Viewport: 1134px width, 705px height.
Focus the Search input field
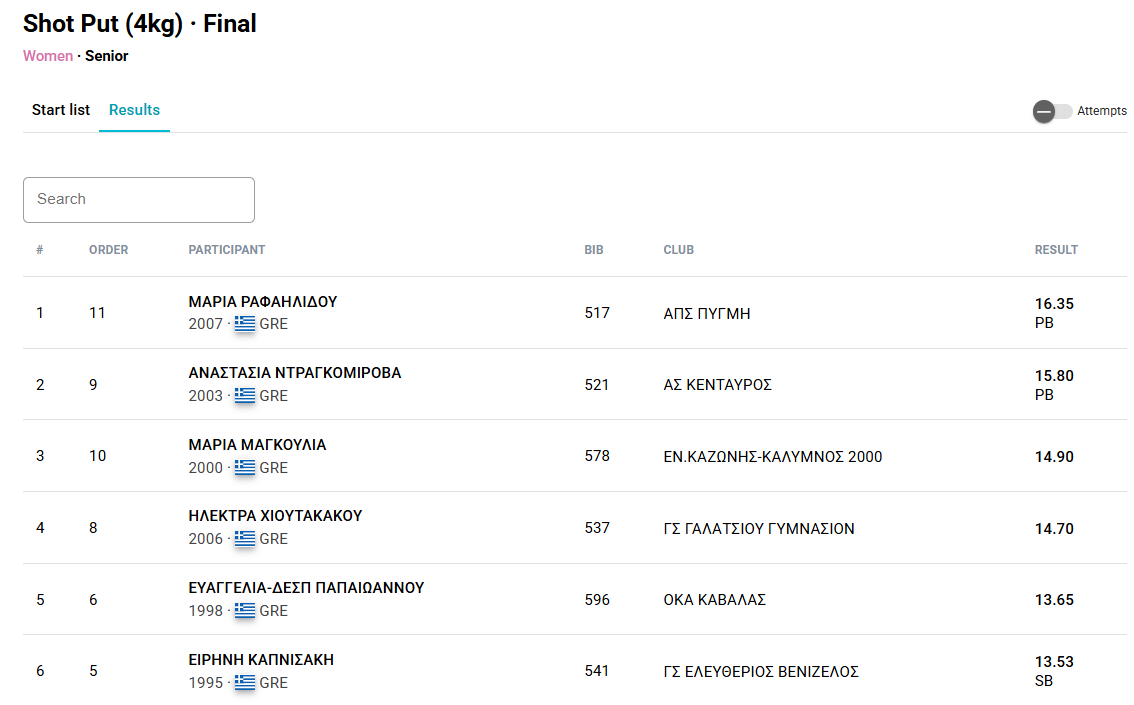[x=139, y=200]
